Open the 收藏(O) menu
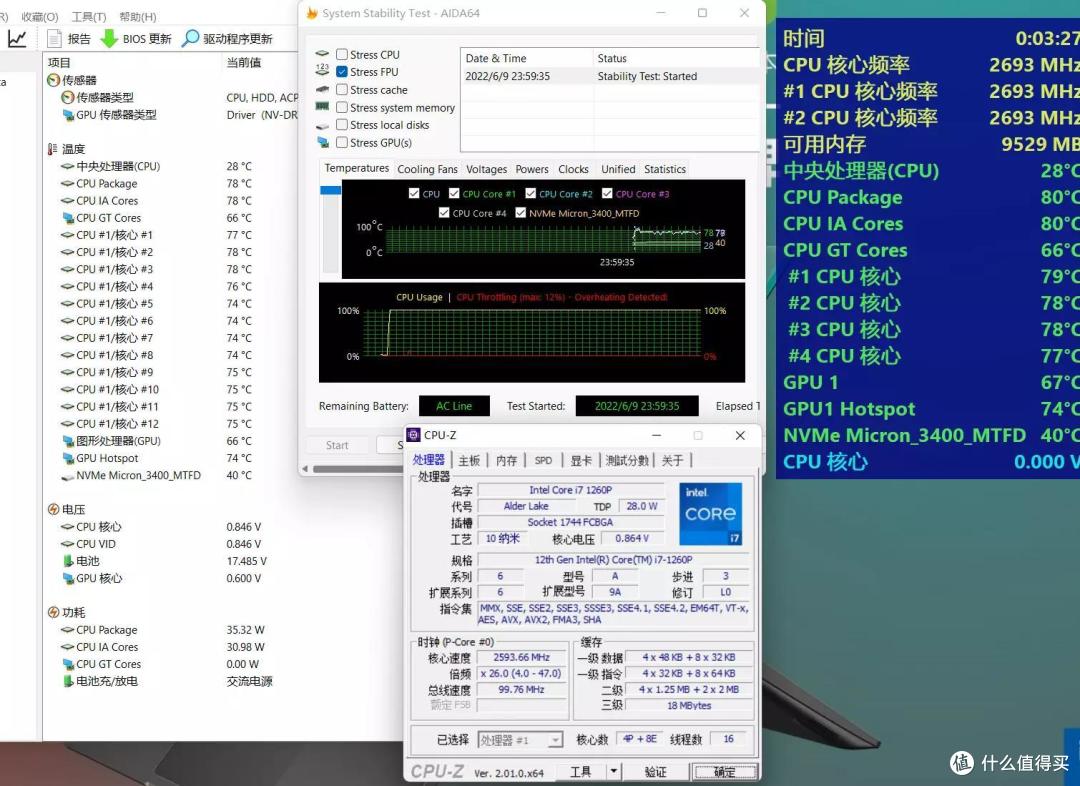The width and height of the screenshot is (1080, 786). click(40, 17)
